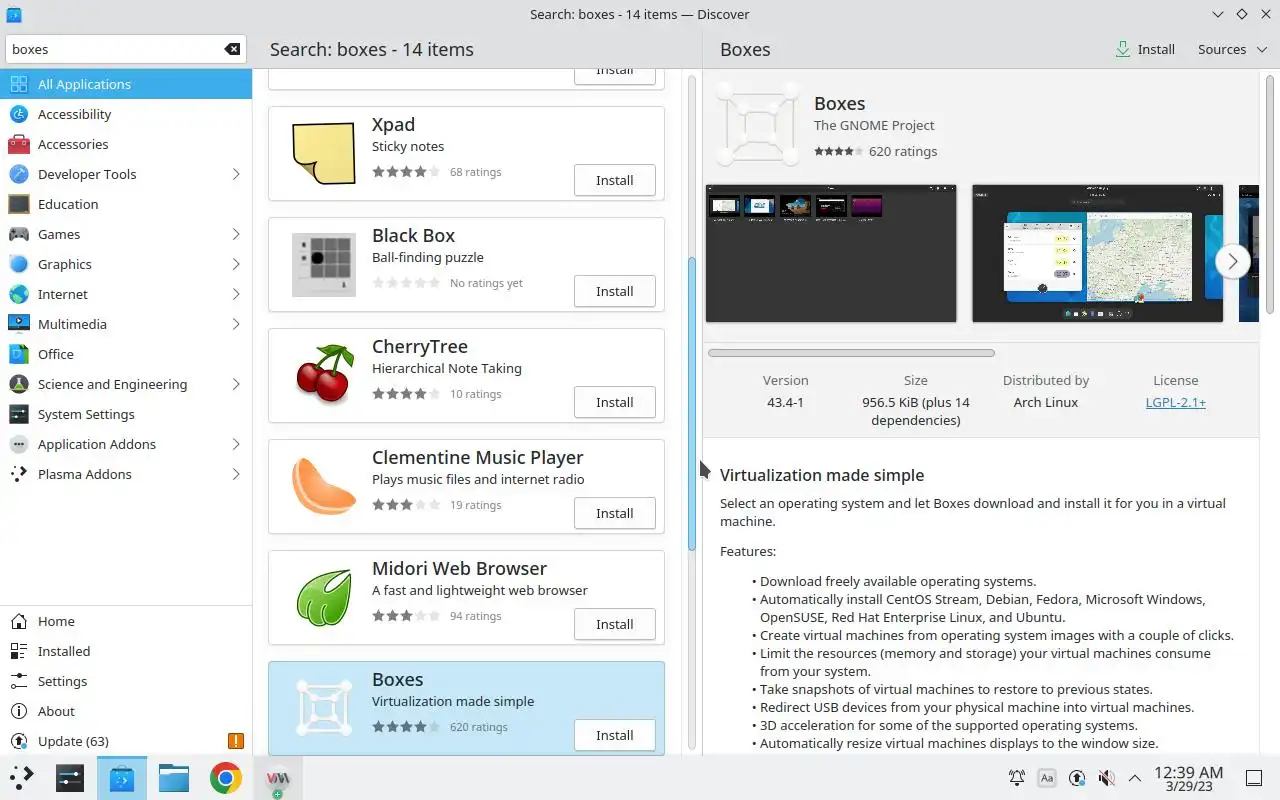1280x800 pixels.
Task: Click the Xpad sticky note icon
Action: pos(323,153)
